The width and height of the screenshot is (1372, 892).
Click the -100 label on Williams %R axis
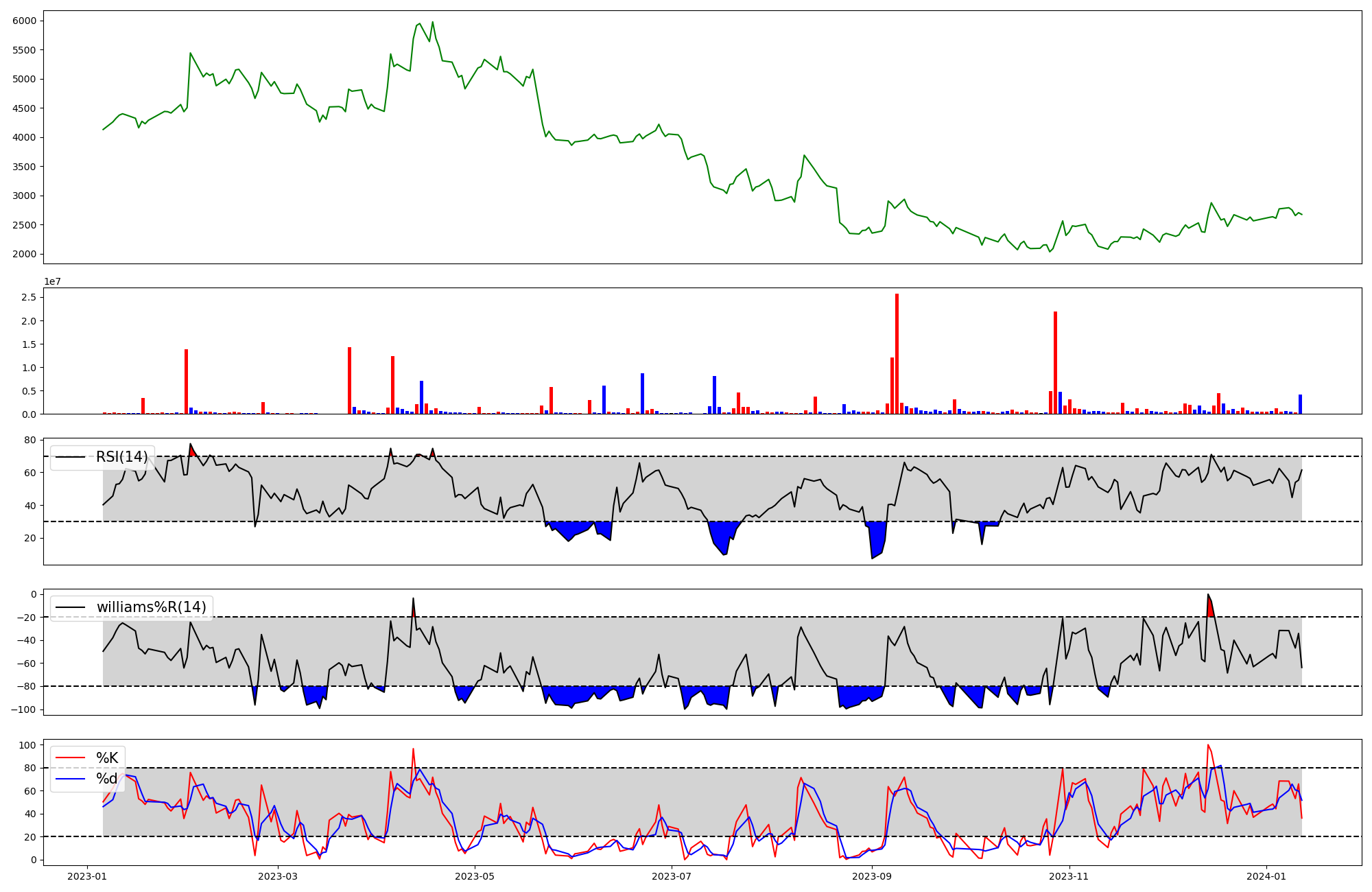tap(24, 709)
